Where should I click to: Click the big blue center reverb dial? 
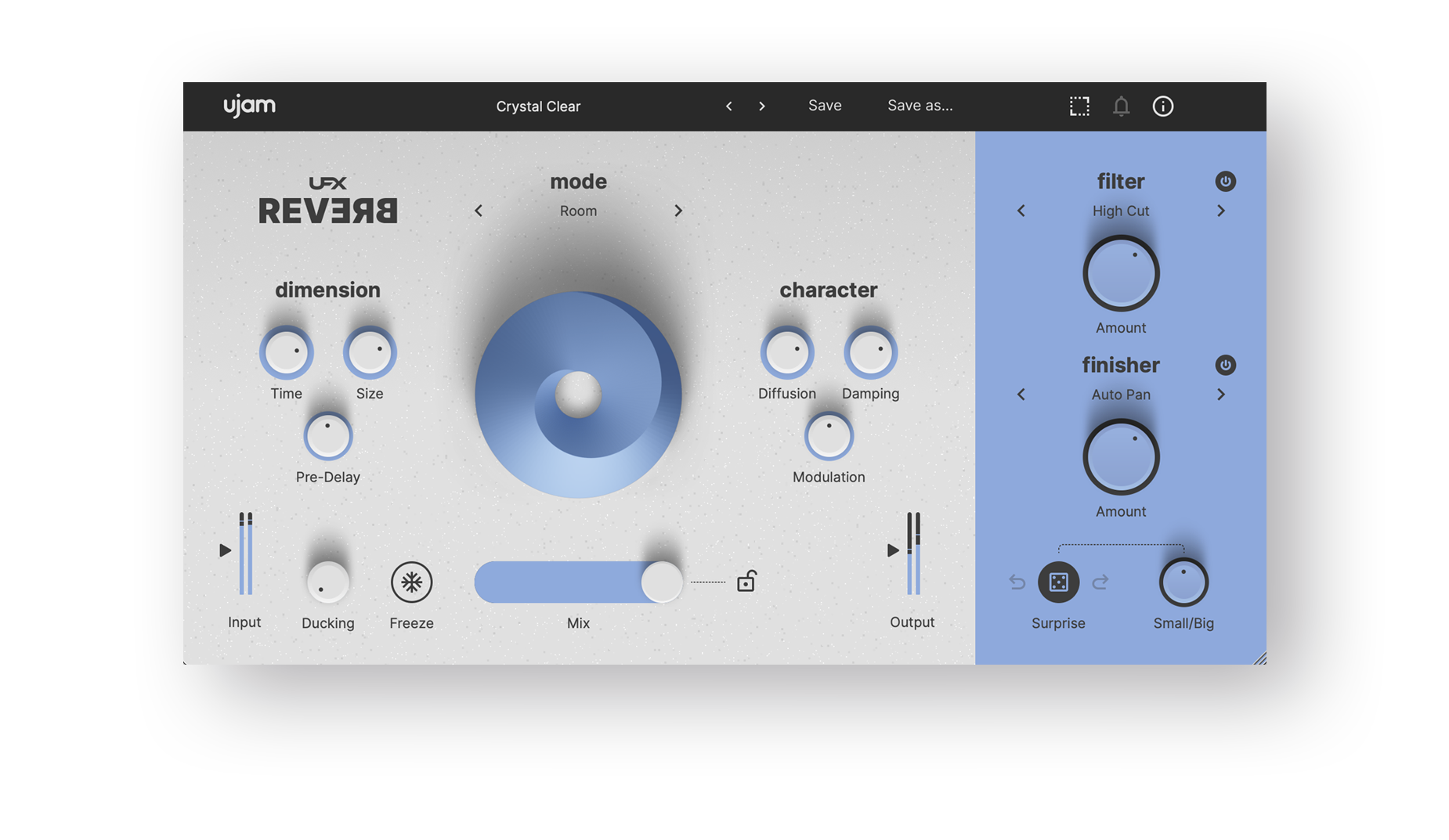pyautogui.click(x=578, y=395)
